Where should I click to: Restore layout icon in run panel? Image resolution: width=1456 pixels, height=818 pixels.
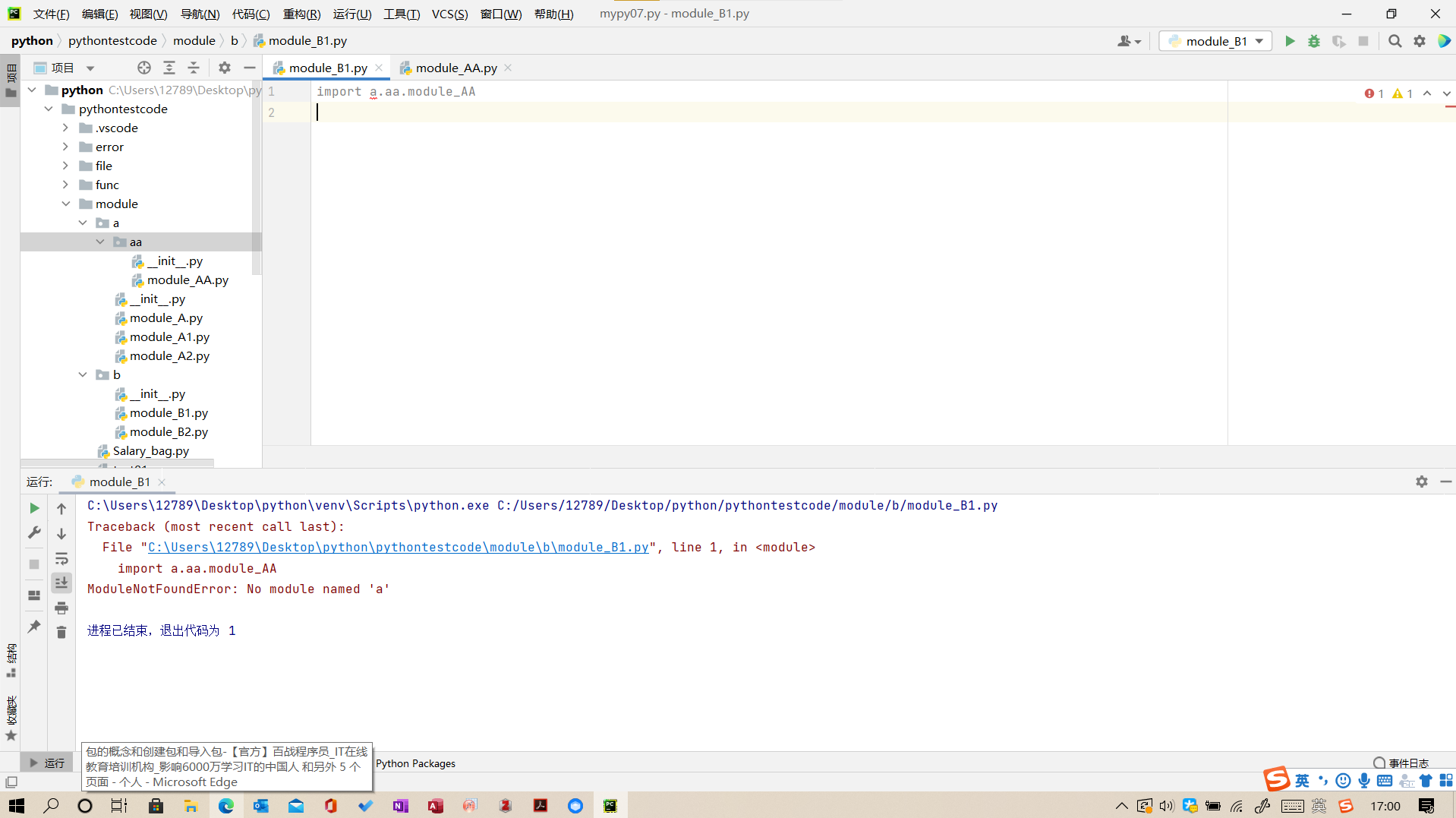click(34, 595)
